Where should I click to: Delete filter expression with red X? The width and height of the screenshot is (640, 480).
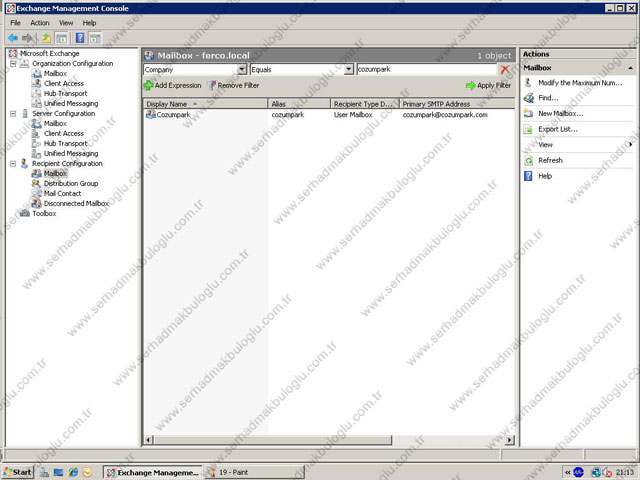point(505,70)
